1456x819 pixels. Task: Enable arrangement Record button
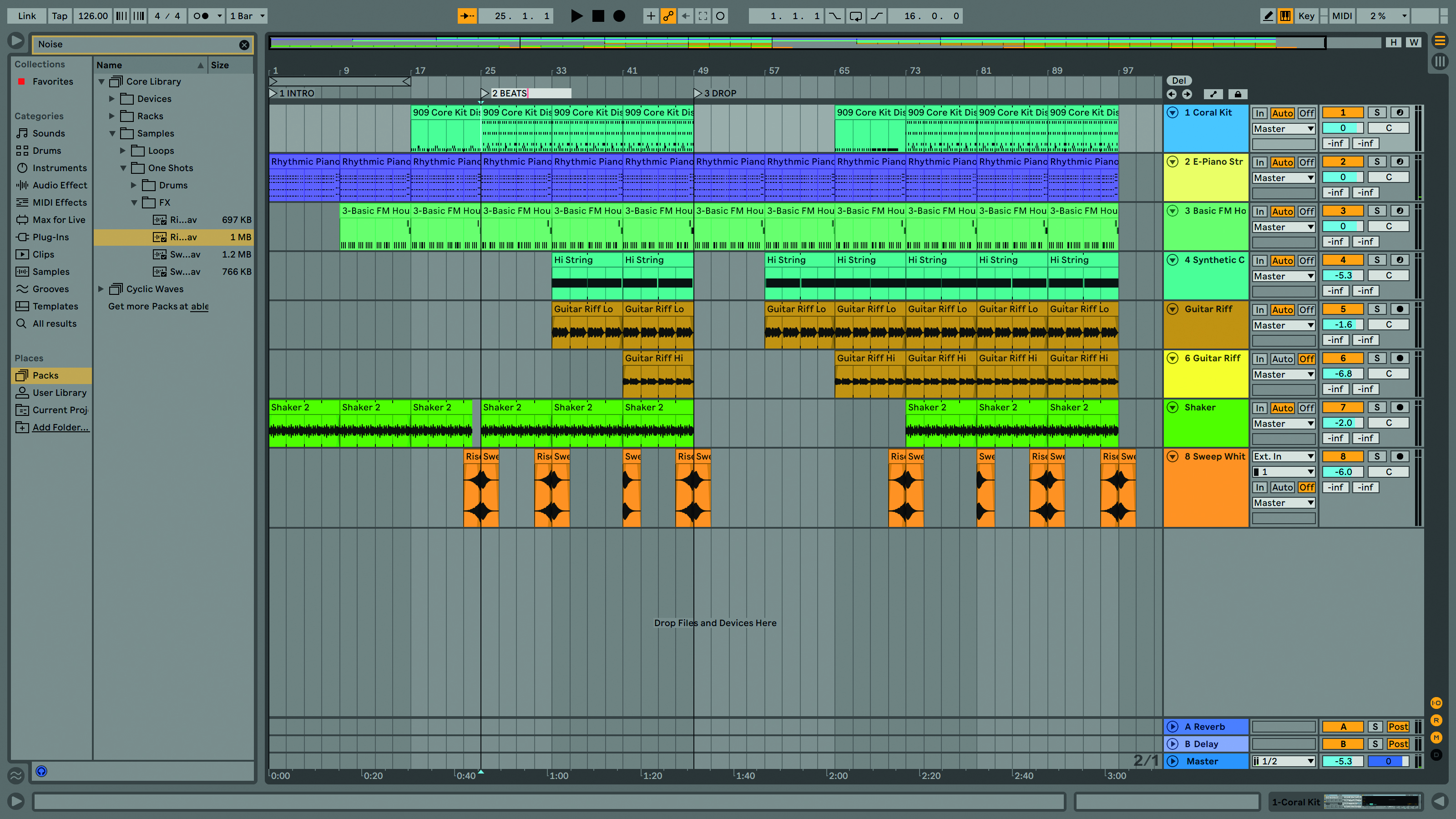tap(619, 16)
